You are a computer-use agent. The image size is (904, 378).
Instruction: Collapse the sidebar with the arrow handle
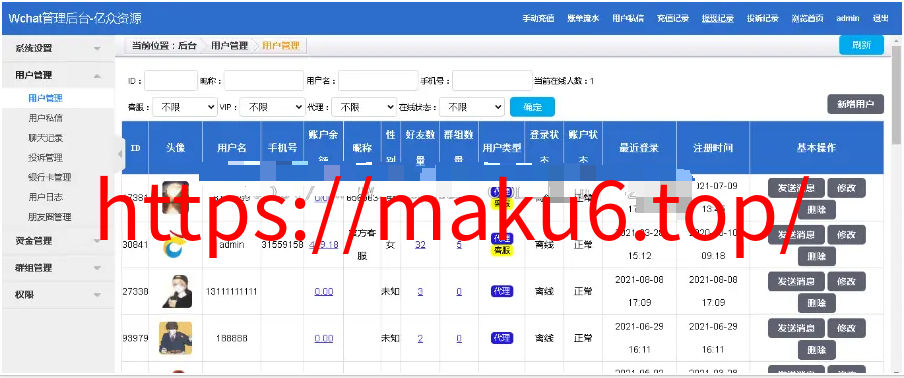point(119,154)
